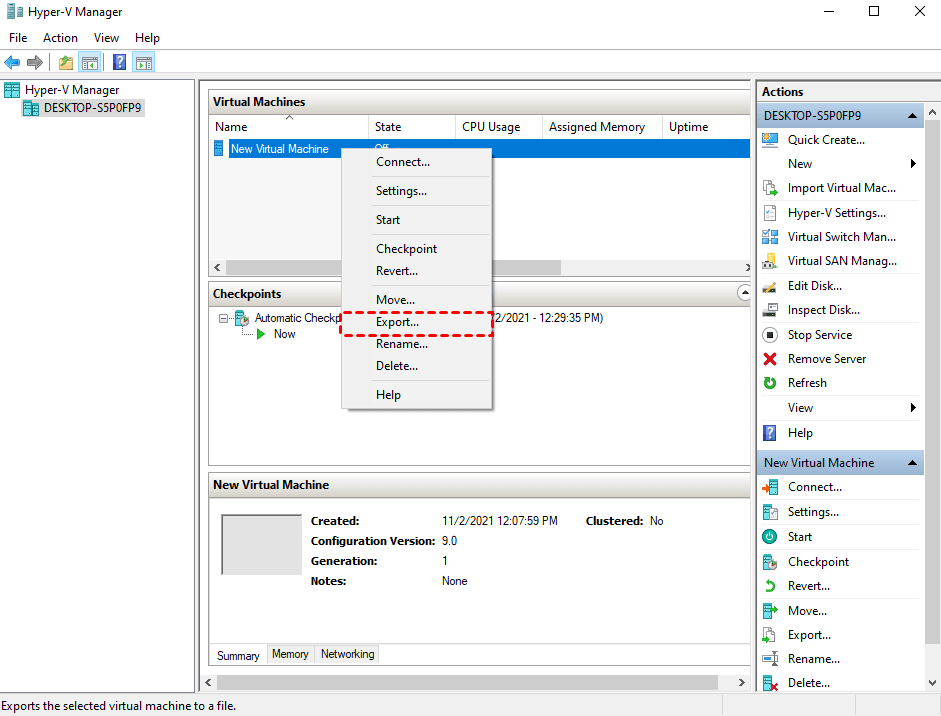
Task: Collapse the DESKTOP-S5P0FP9 actions section
Action: (913, 116)
